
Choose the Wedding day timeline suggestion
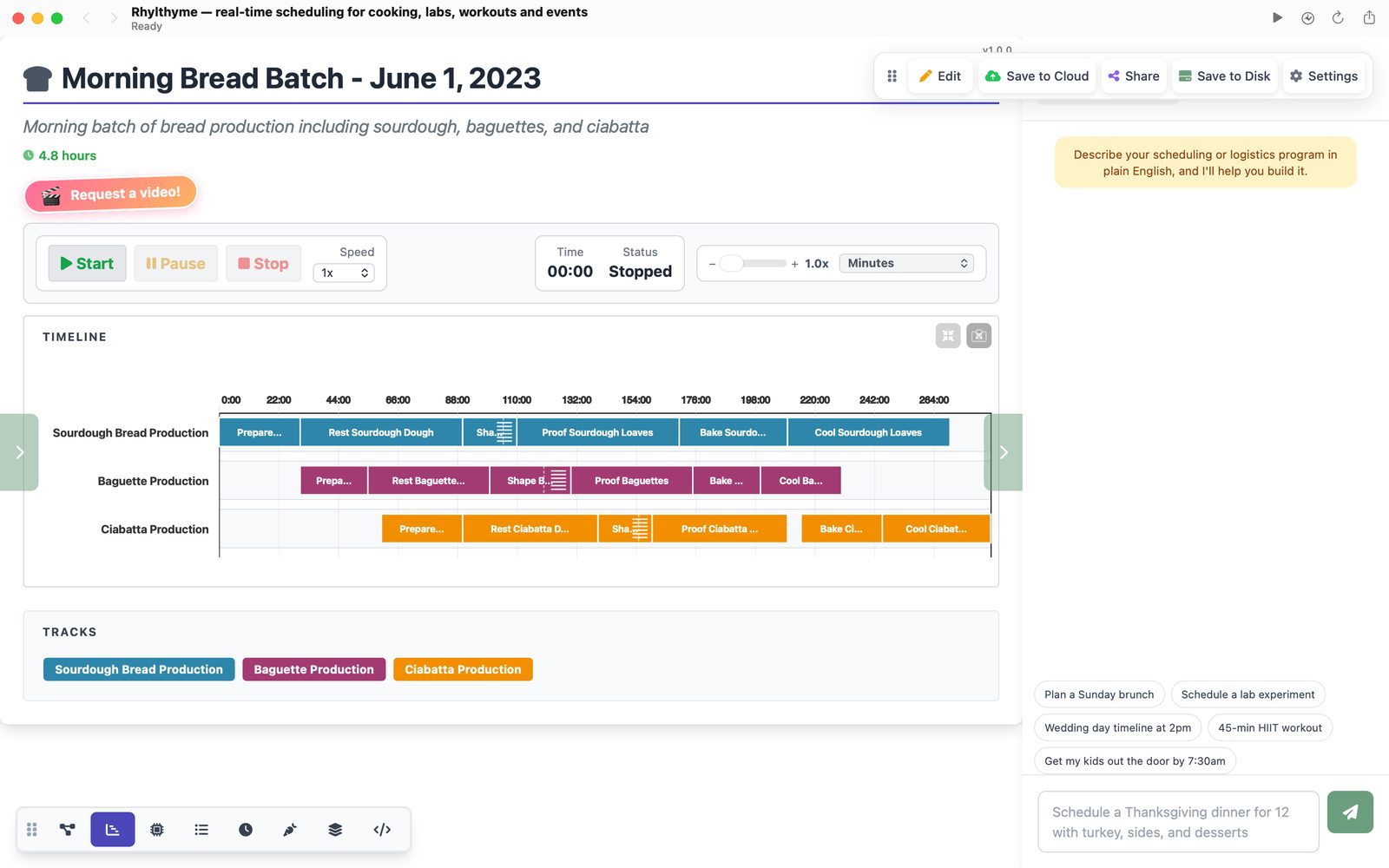tap(1117, 728)
